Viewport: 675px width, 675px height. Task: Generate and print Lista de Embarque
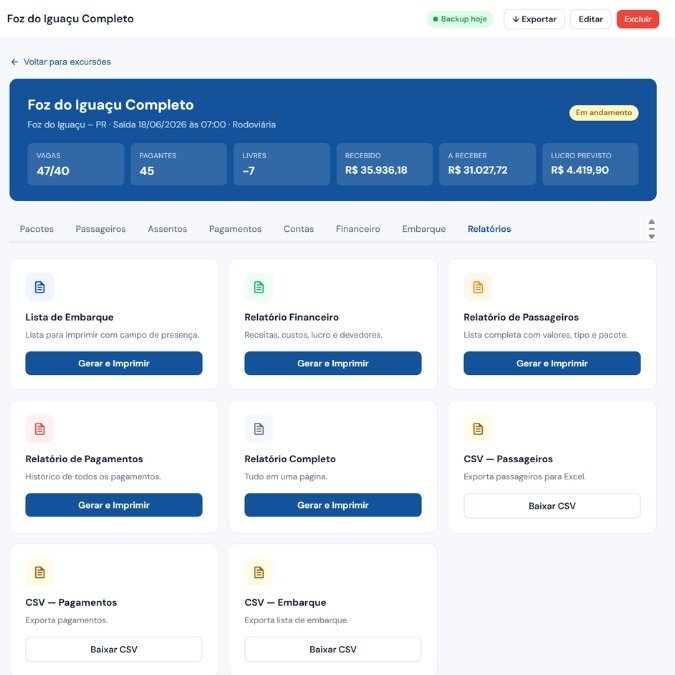(114, 363)
